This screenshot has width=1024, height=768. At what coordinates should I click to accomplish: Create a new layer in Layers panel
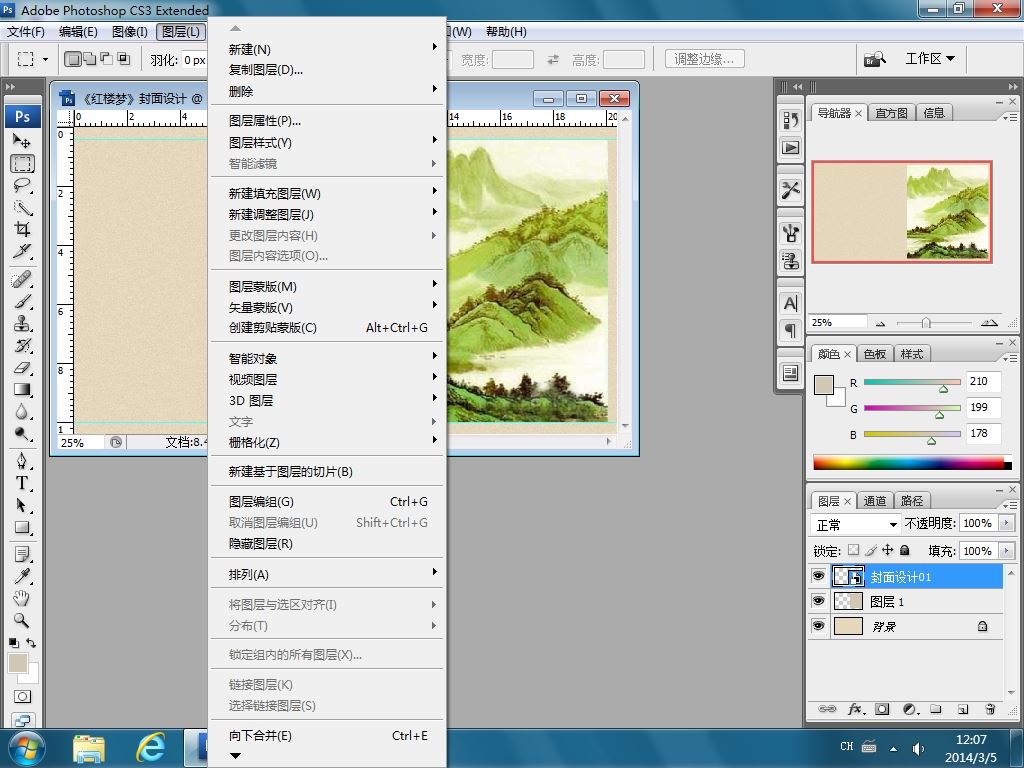[x=963, y=709]
